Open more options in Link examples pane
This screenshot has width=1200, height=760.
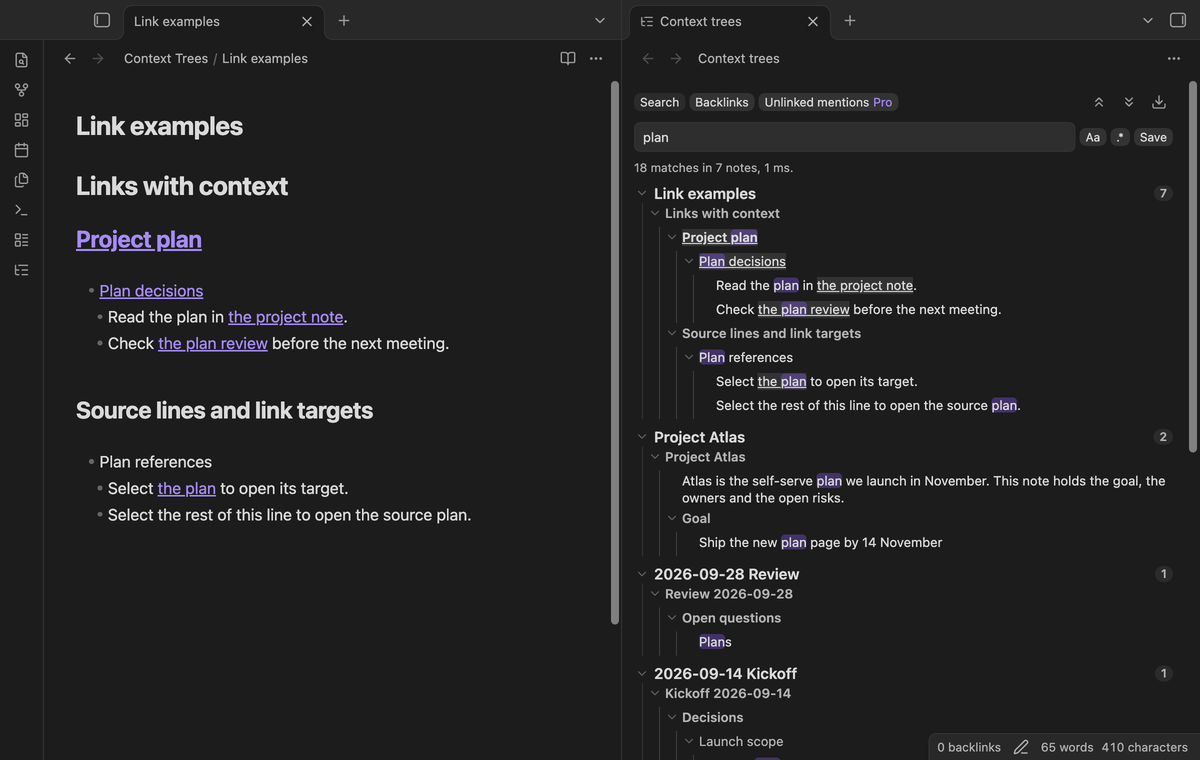tap(596, 59)
